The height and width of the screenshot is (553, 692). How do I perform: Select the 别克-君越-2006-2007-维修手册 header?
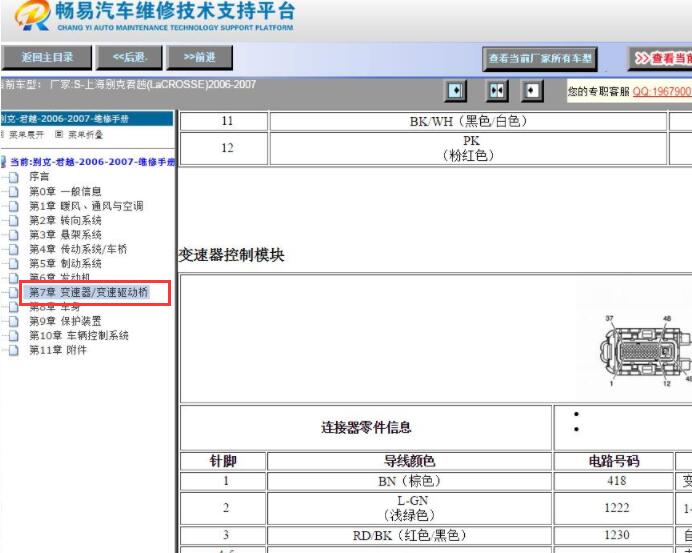tap(87, 119)
